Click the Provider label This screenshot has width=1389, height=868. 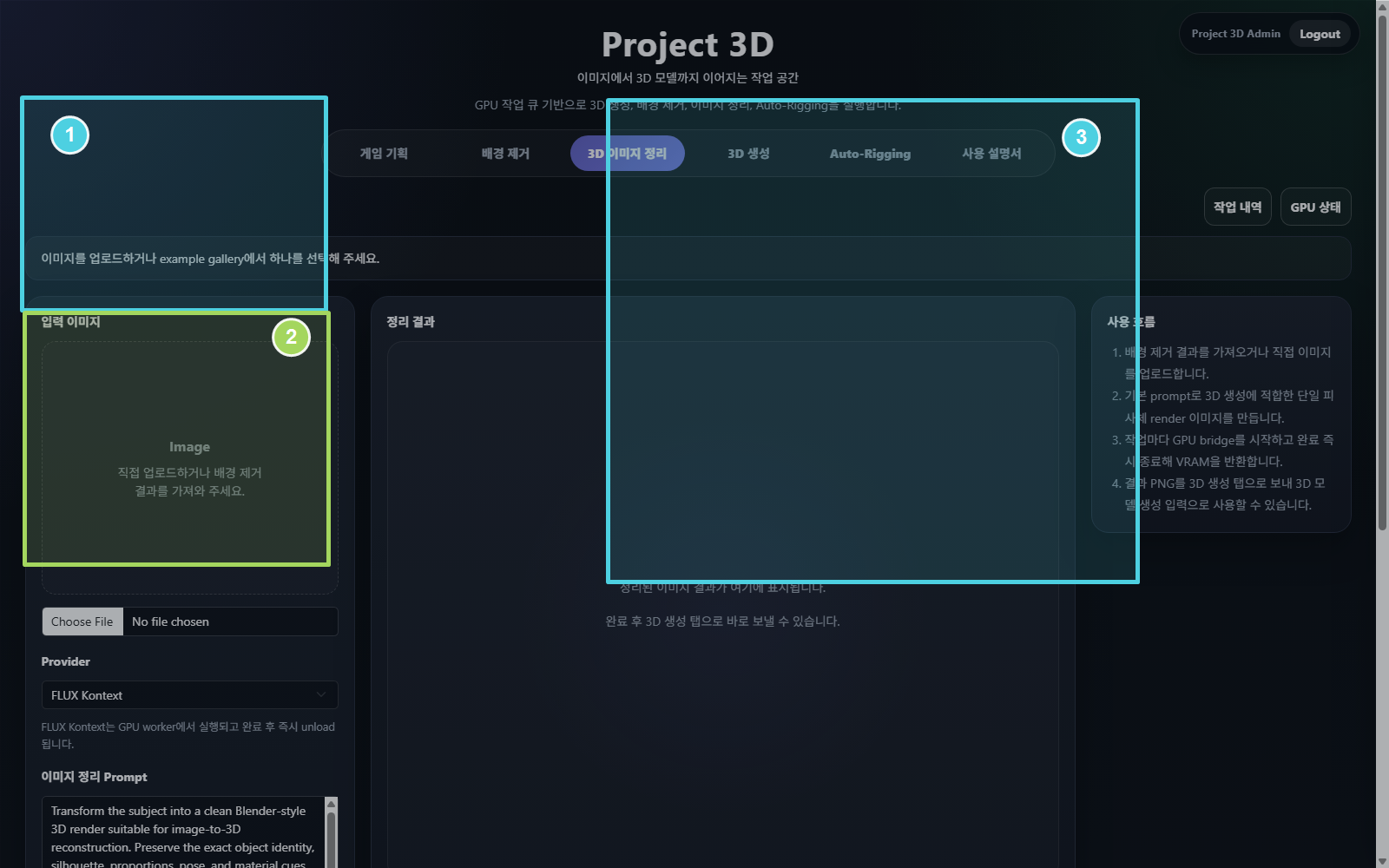(x=65, y=661)
